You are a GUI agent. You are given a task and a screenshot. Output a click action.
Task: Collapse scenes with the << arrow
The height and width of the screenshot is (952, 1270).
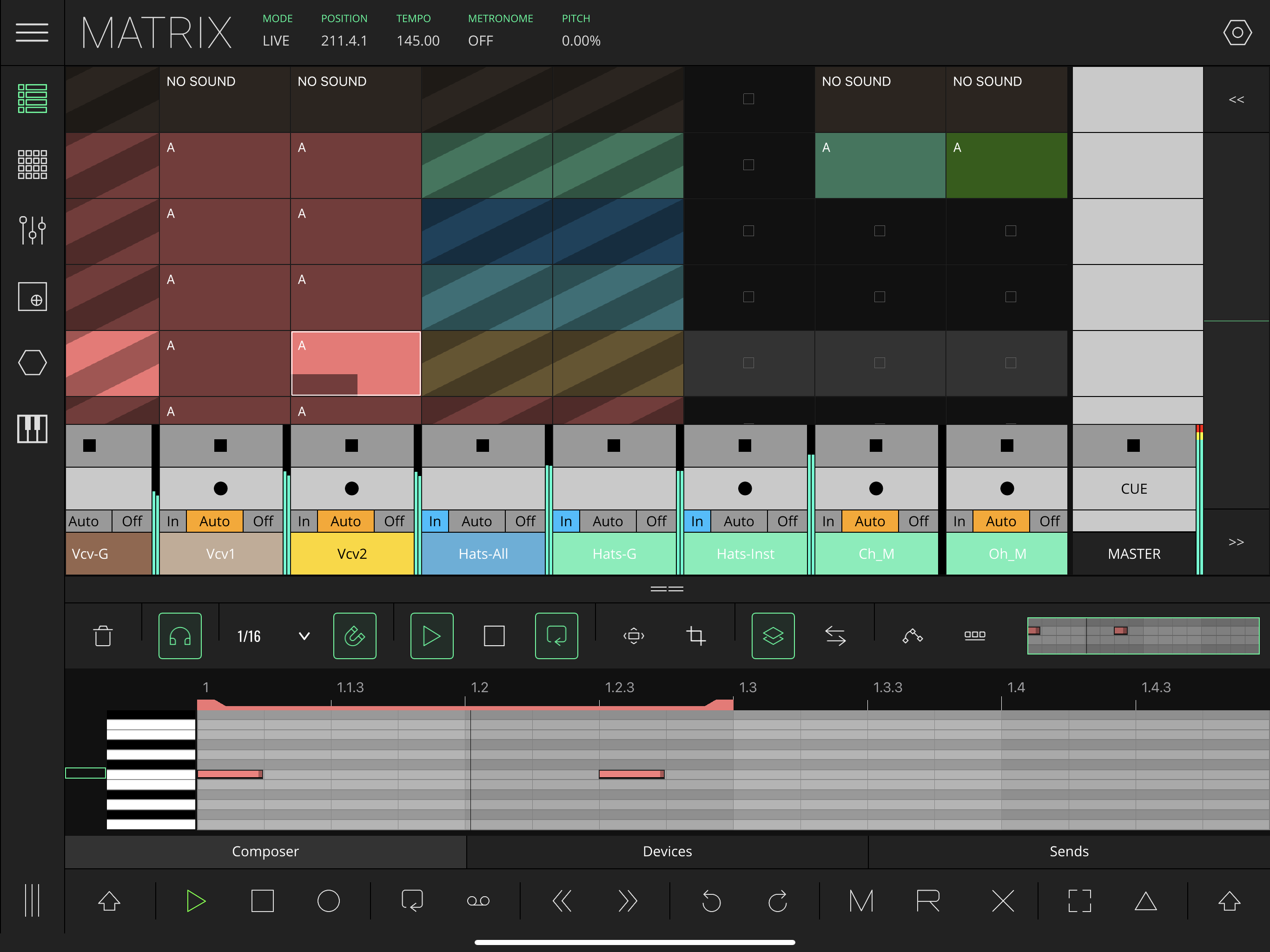point(1236,100)
